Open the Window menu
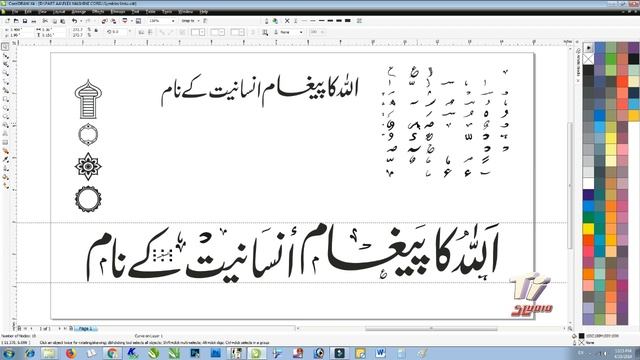Viewport: 640px width, 360px height. point(185,12)
